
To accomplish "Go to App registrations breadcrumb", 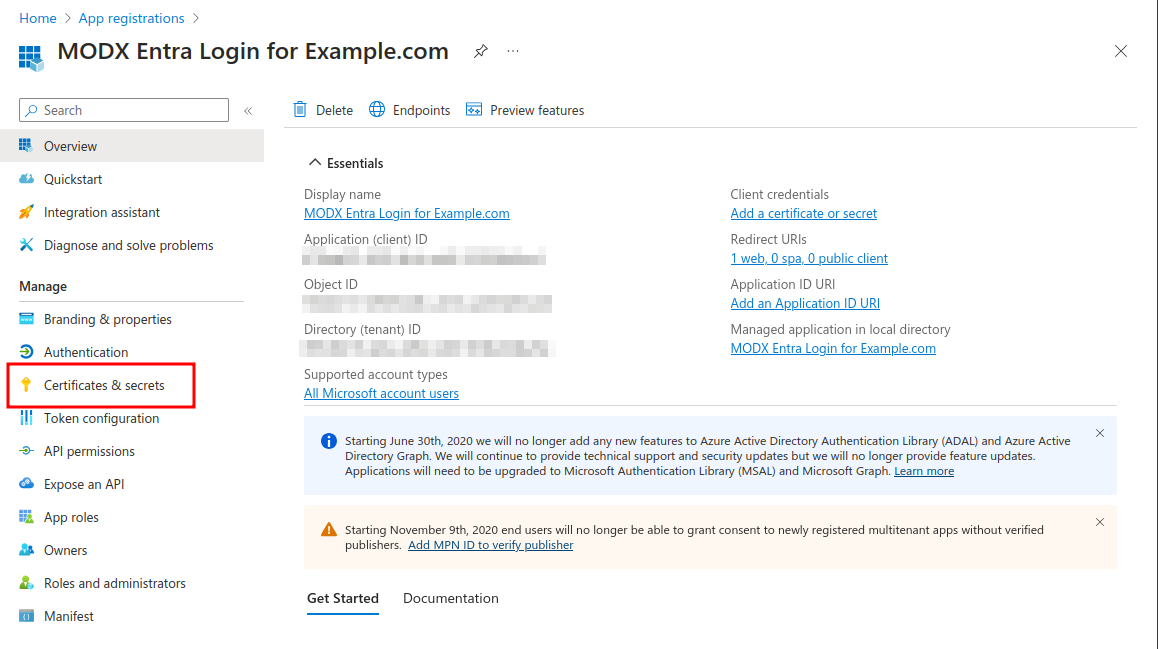I will (x=131, y=18).
